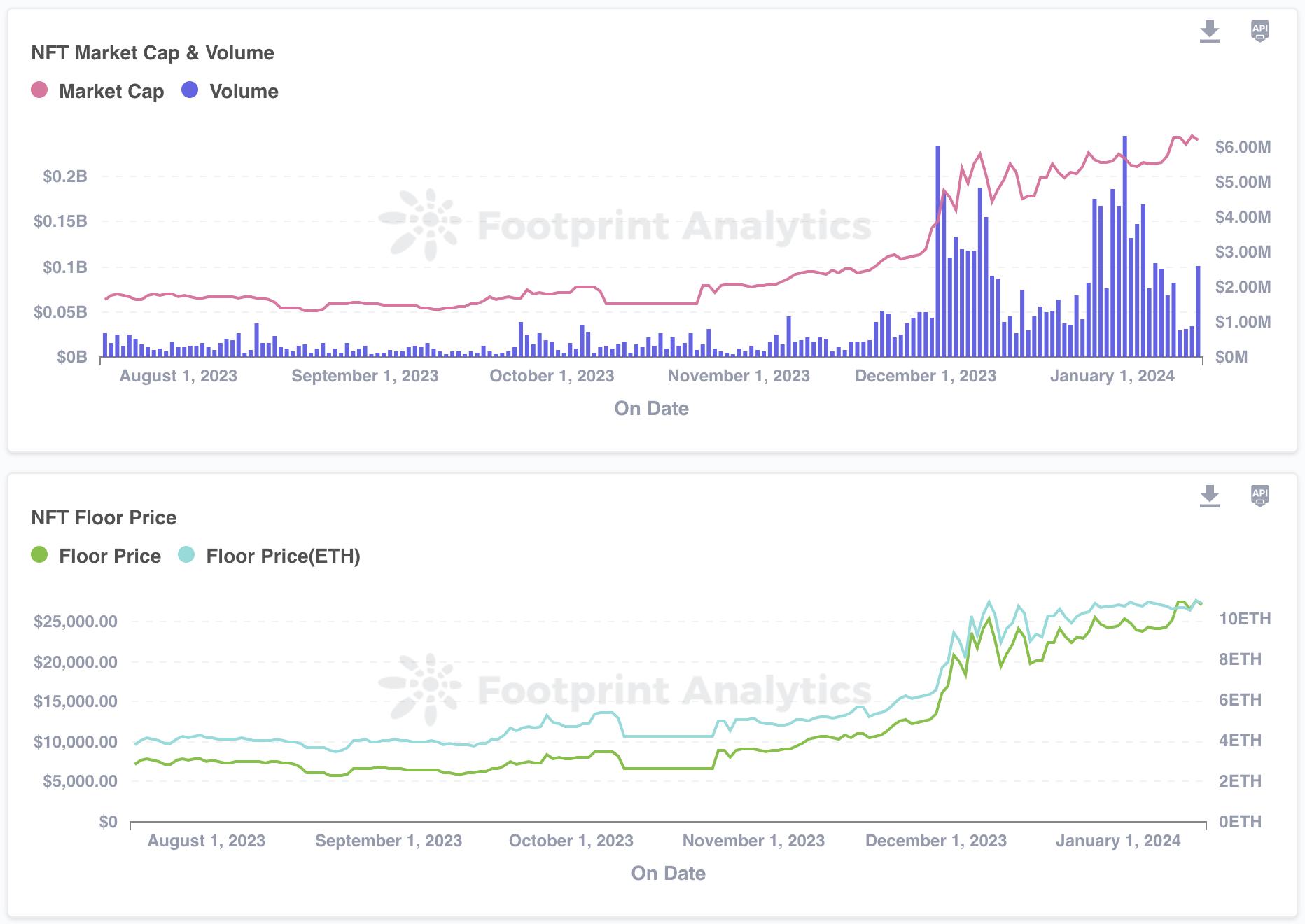Click the $6.00M volume axis label

tap(1243, 147)
